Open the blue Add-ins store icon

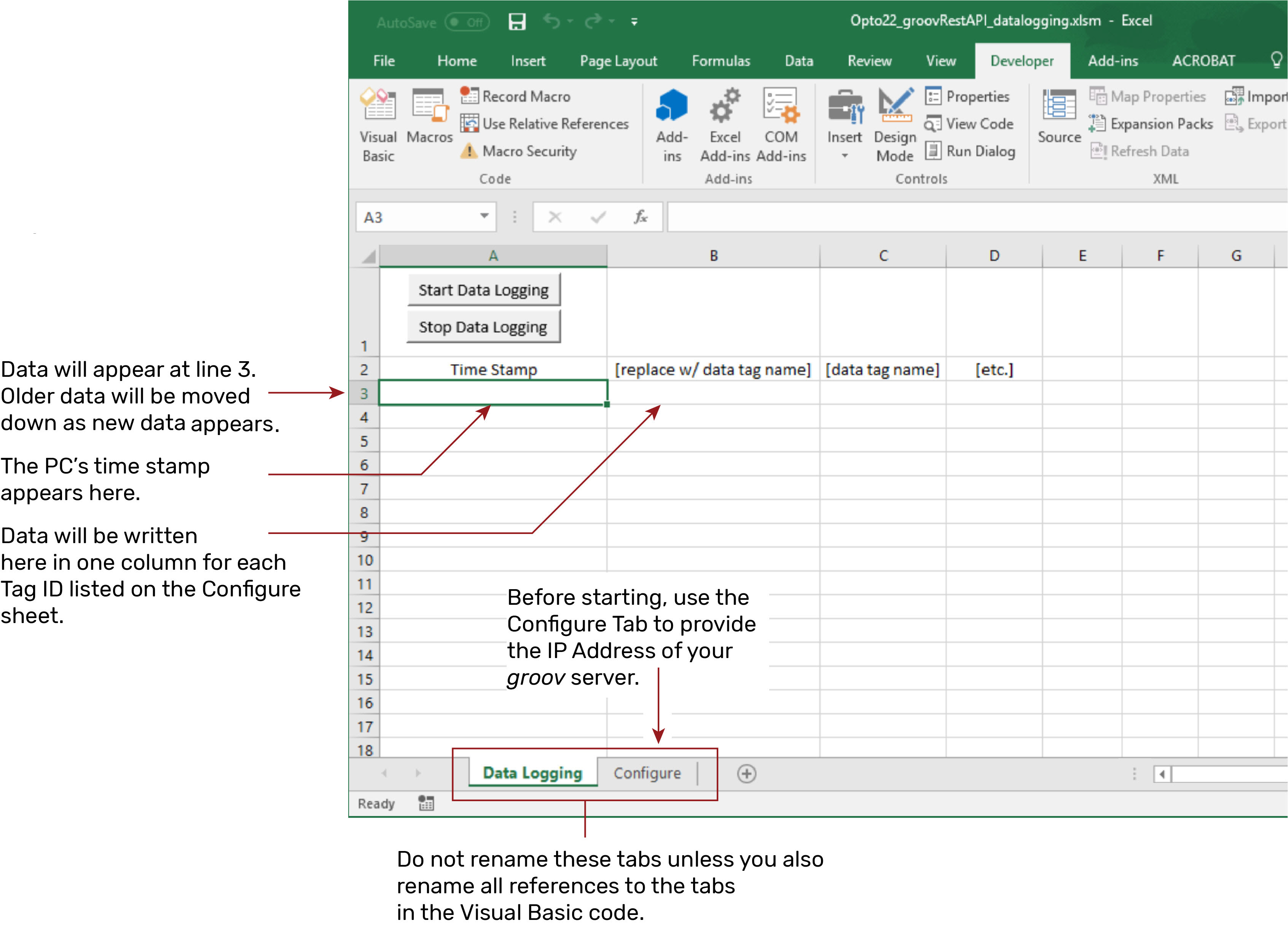tap(672, 126)
